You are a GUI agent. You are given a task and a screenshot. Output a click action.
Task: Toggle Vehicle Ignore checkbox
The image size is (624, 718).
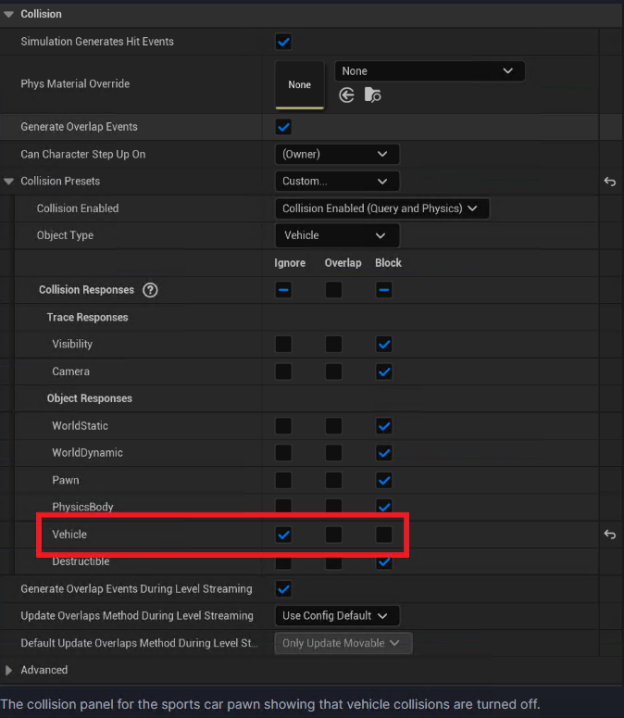pos(283,534)
